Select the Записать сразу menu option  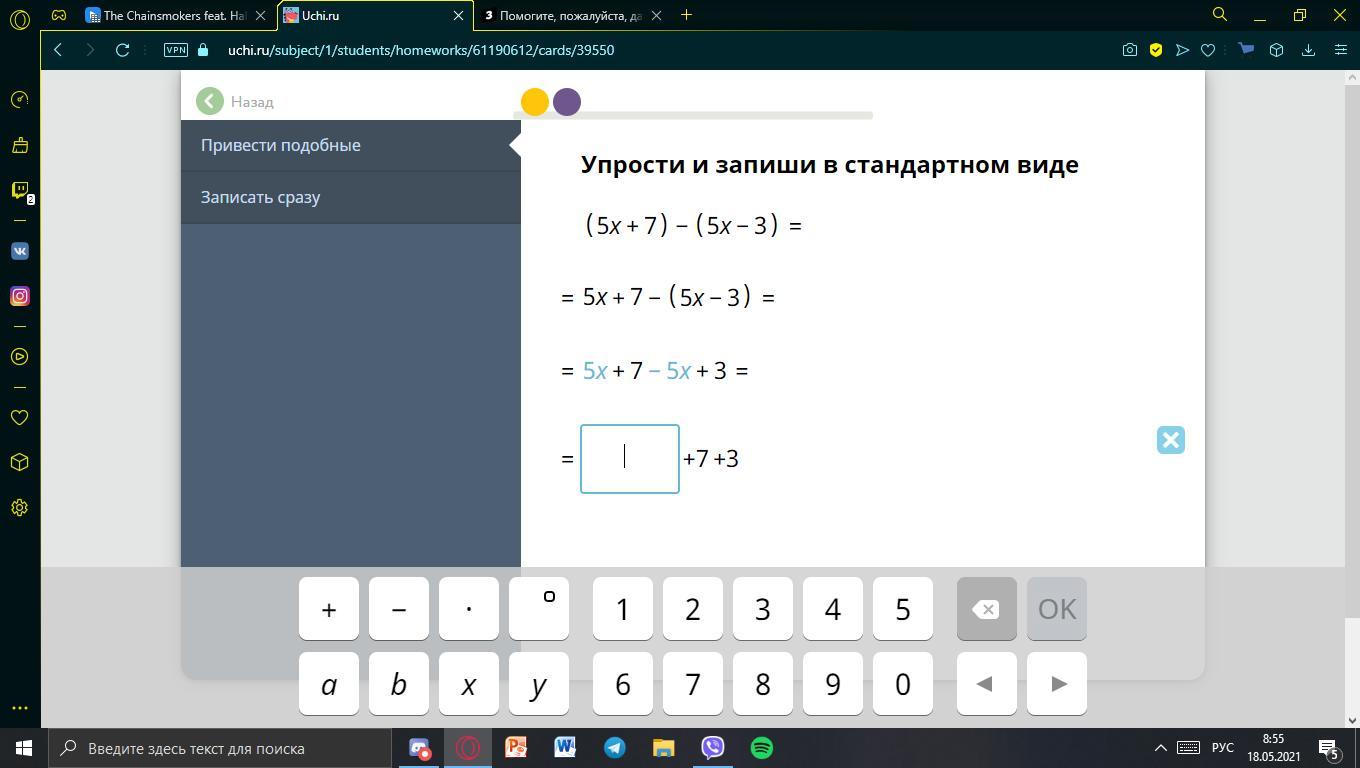tap(260, 197)
